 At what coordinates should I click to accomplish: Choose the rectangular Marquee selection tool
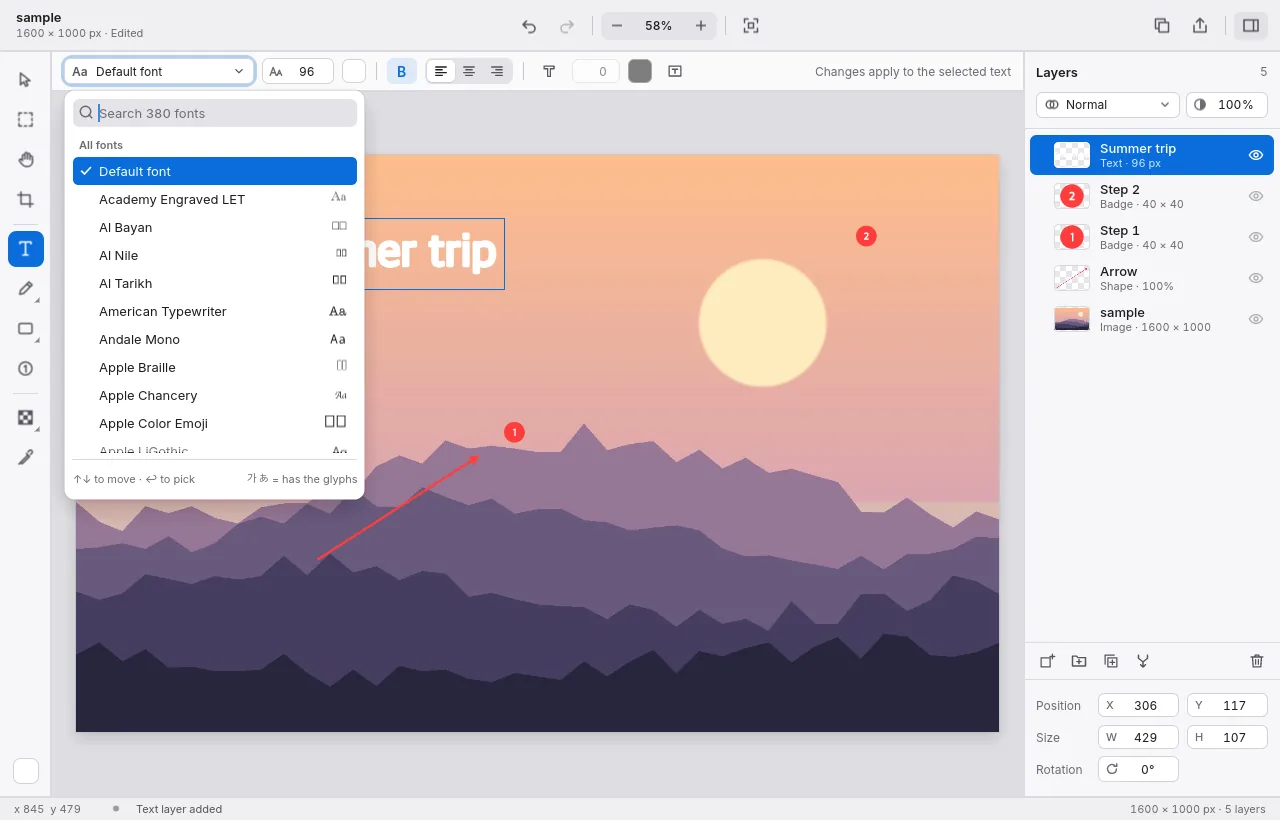pos(26,120)
